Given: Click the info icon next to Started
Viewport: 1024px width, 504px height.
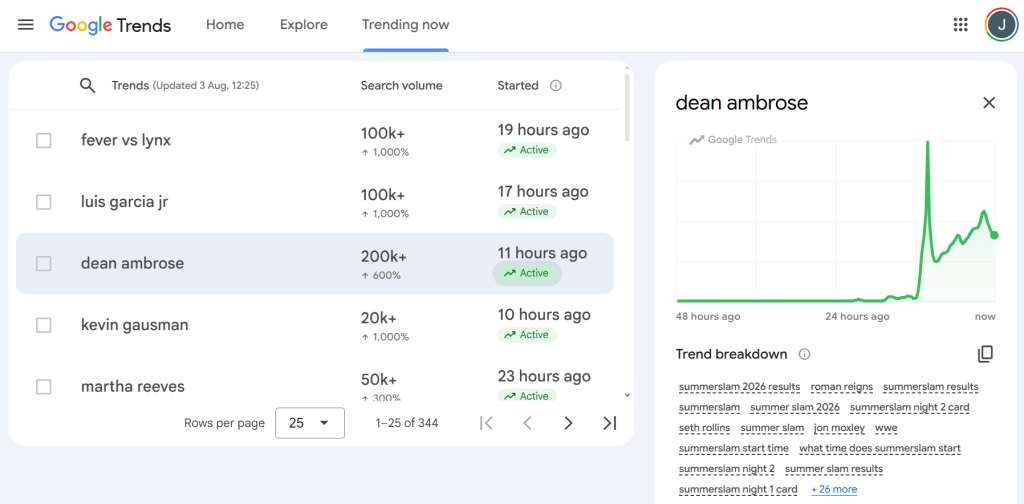Looking at the screenshot, I should 556,86.
